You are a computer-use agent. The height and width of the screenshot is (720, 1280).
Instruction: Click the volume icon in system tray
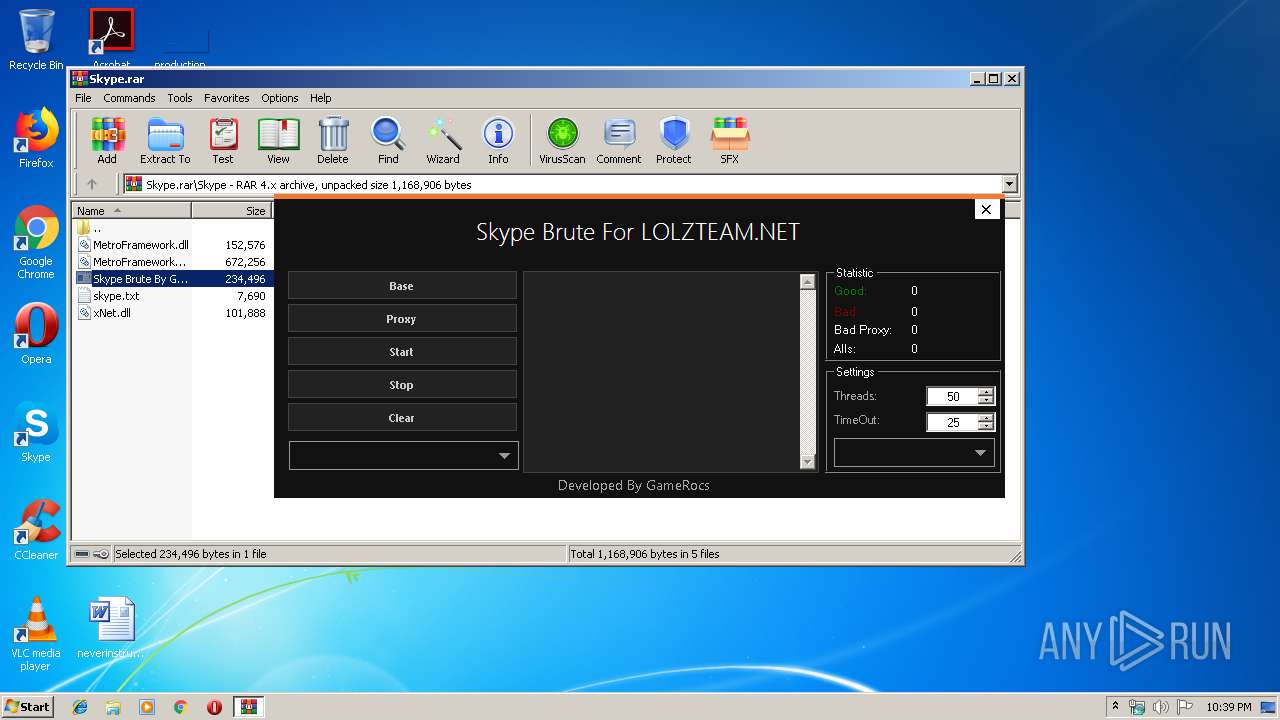click(1159, 707)
